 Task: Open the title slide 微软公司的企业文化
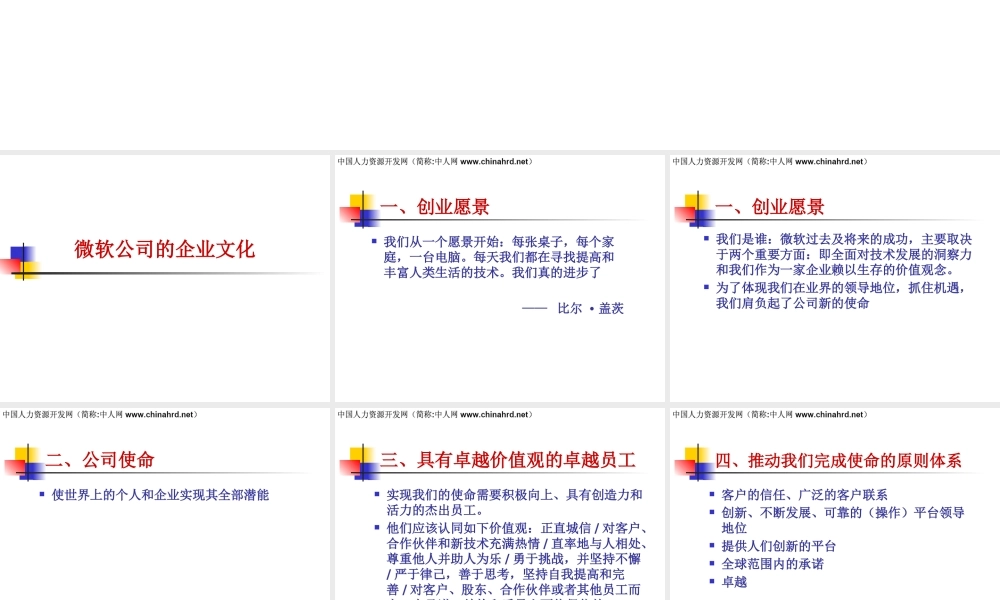(x=165, y=278)
